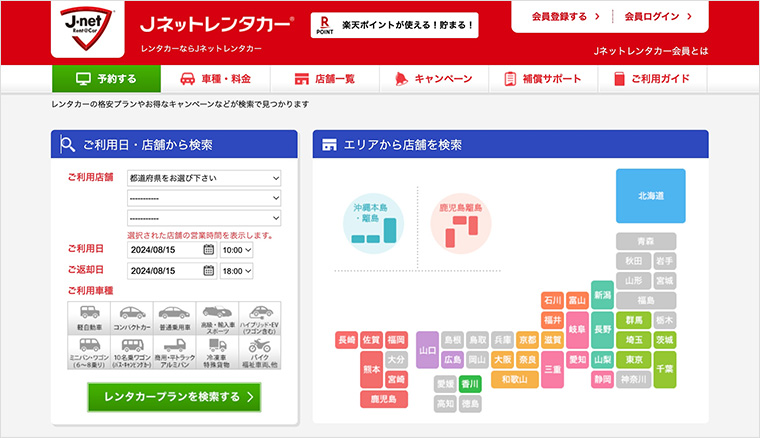Click 会員ログイン link
The height and width of the screenshot is (438, 760).
point(658,16)
